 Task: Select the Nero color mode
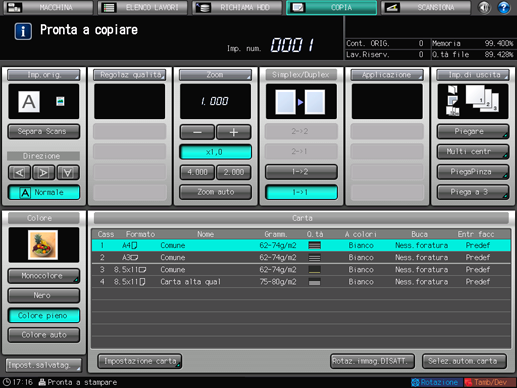tap(44, 295)
